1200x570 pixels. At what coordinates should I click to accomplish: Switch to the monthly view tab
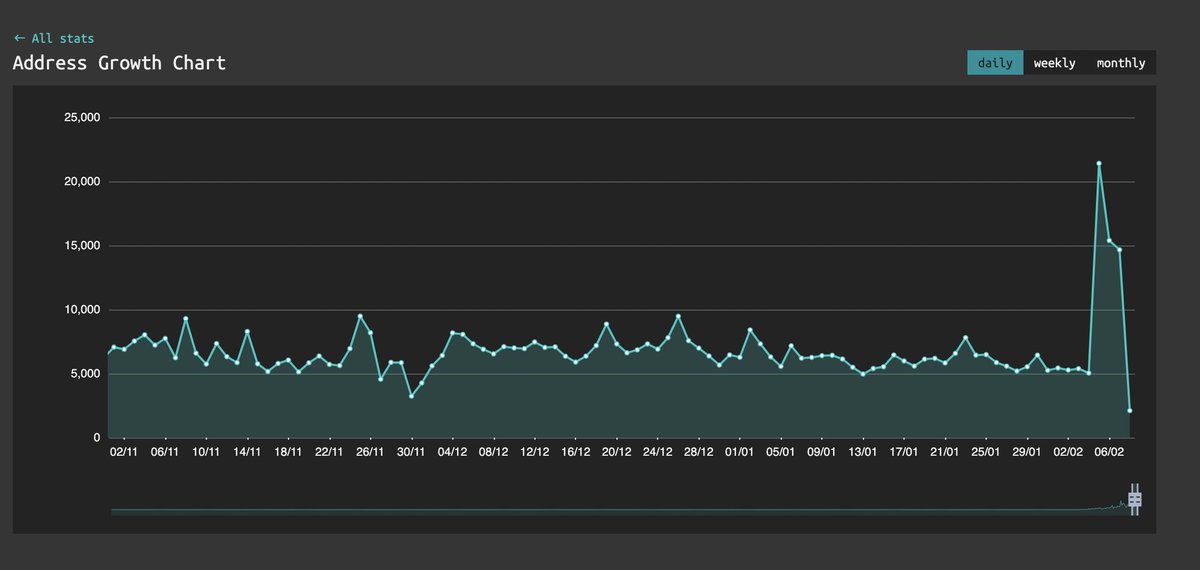[x=1121, y=63]
